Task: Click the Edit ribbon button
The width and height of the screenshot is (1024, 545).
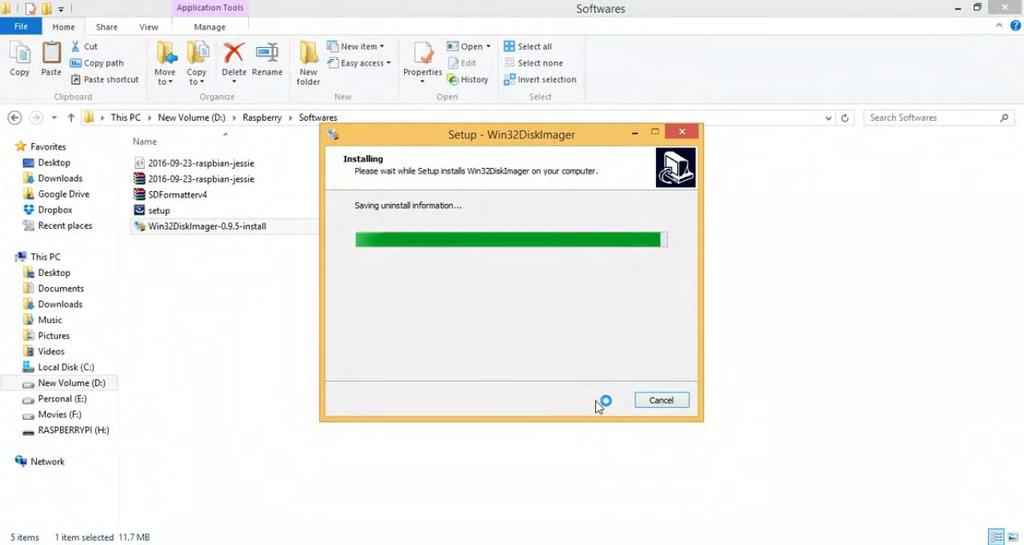Action: pos(462,63)
